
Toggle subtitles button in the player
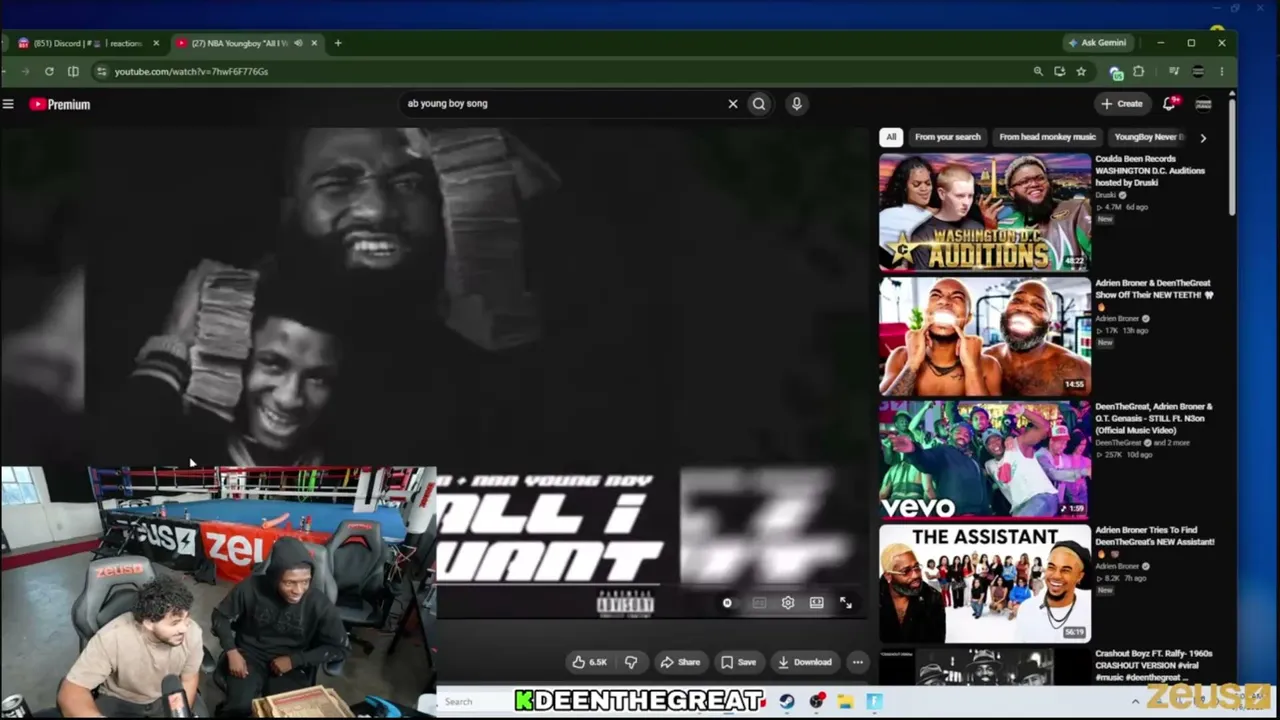tap(759, 603)
